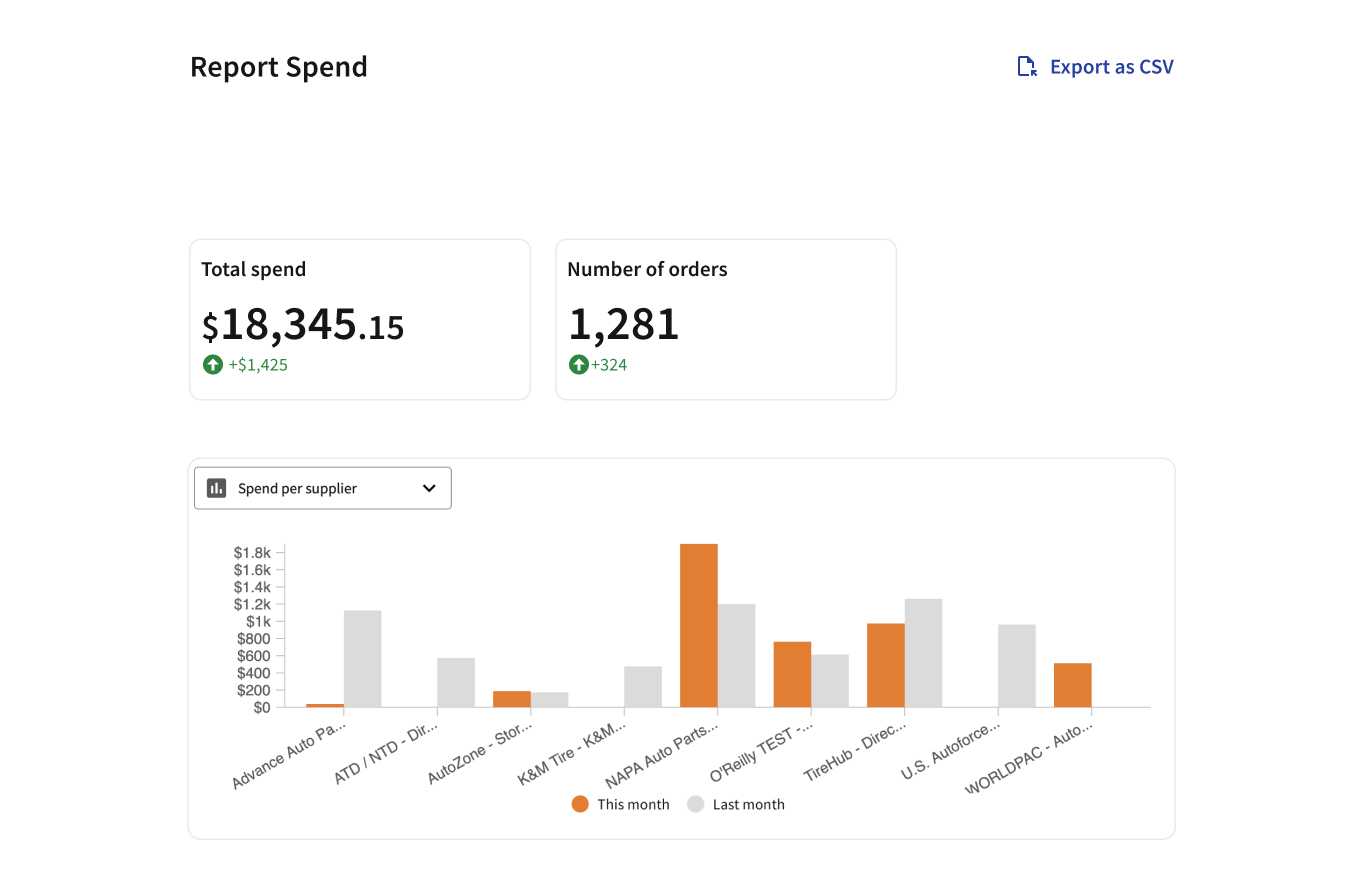This screenshot has height=875, width=1364.
Task: Click the bar chart icon in dropdown
Action: pyautogui.click(x=216, y=488)
